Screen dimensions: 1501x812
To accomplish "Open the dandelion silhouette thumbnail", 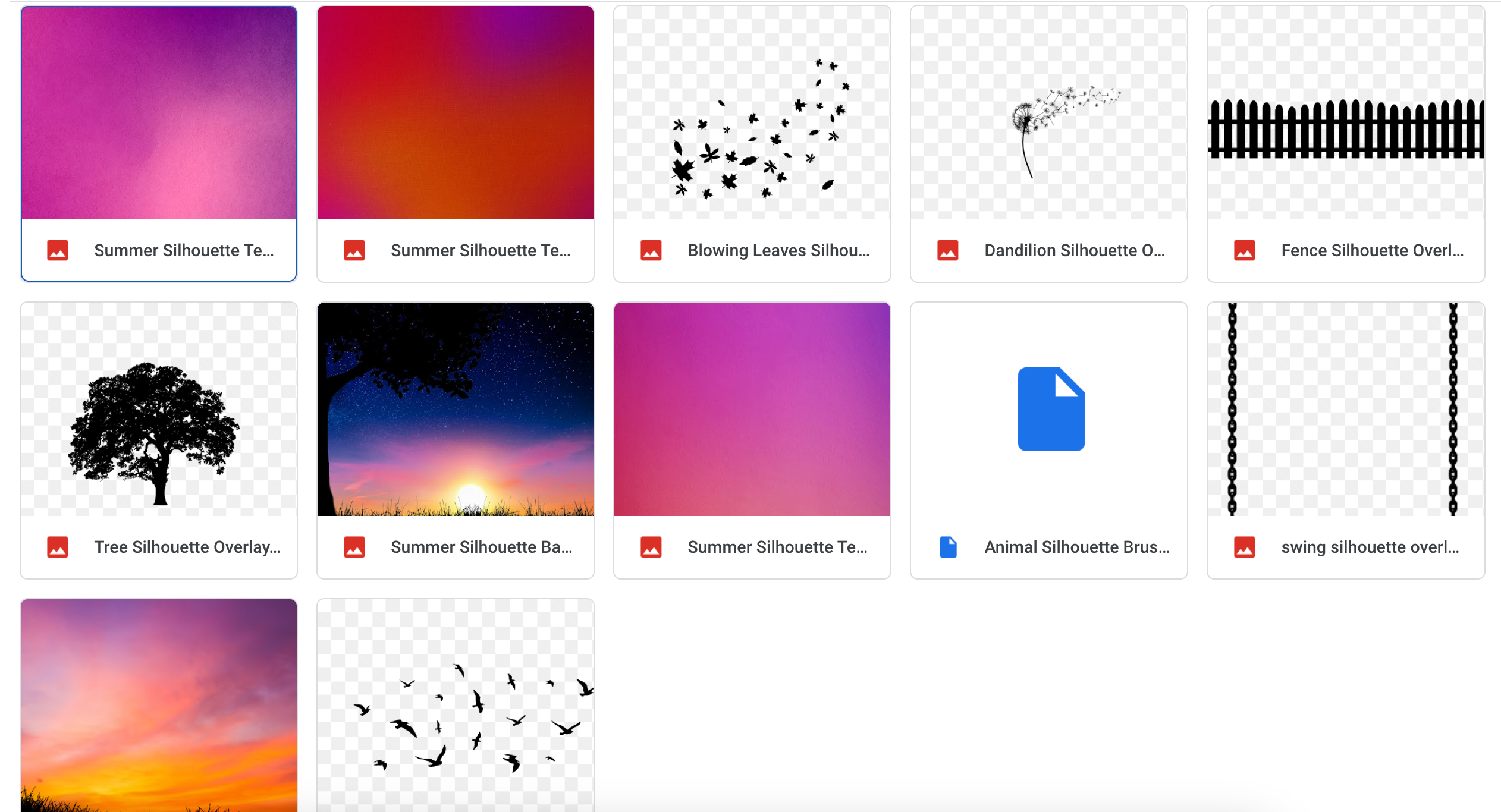I will tap(1048, 113).
